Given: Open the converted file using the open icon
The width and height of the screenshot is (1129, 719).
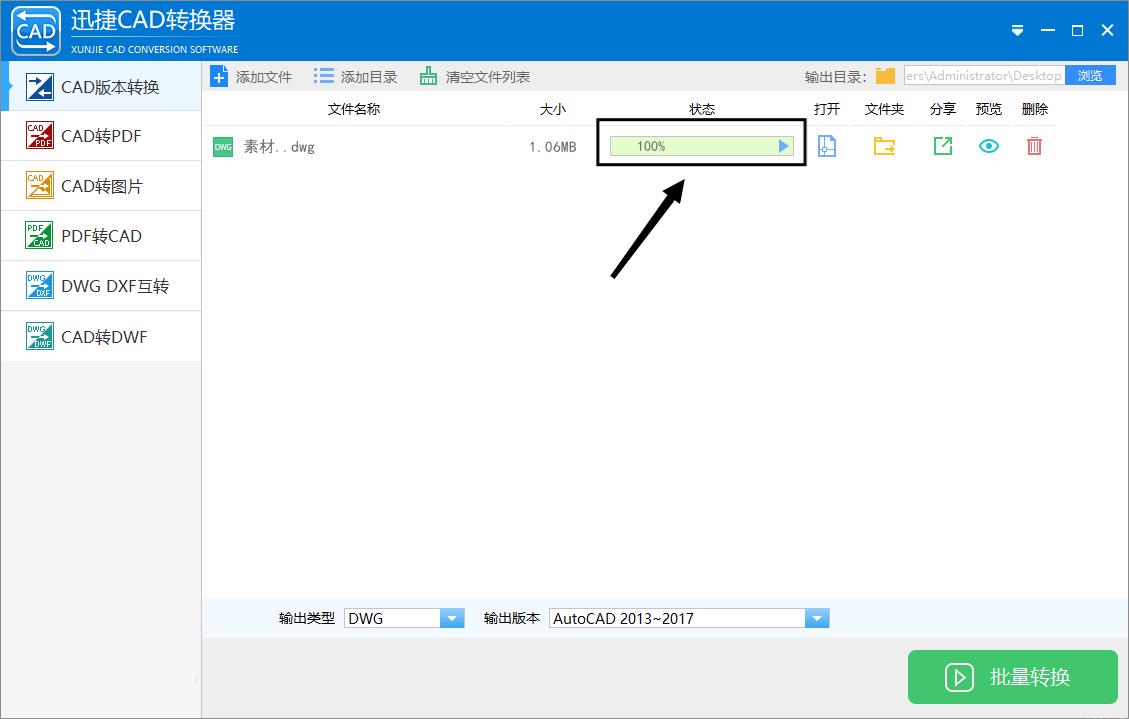Looking at the screenshot, I should click(826, 145).
